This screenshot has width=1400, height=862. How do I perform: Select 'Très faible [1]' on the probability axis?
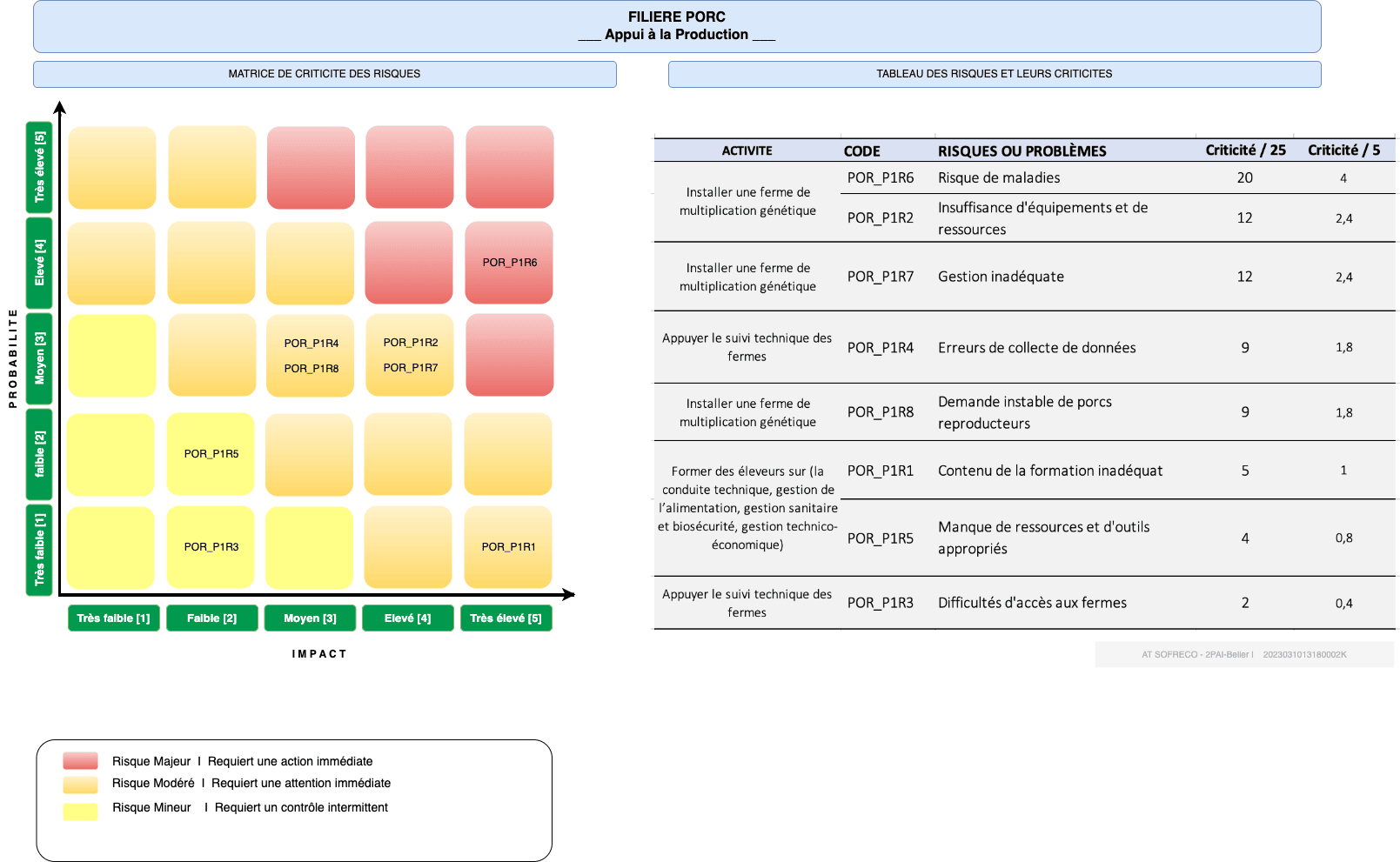[39, 550]
